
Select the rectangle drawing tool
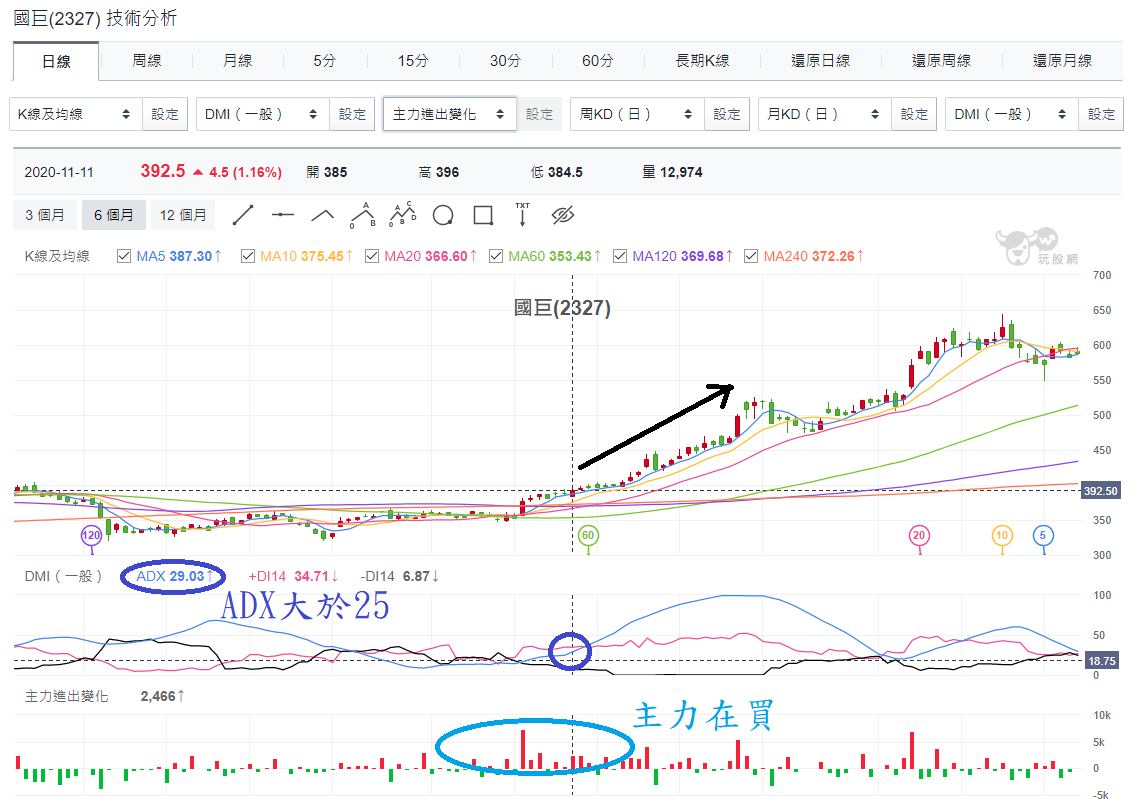(483, 214)
